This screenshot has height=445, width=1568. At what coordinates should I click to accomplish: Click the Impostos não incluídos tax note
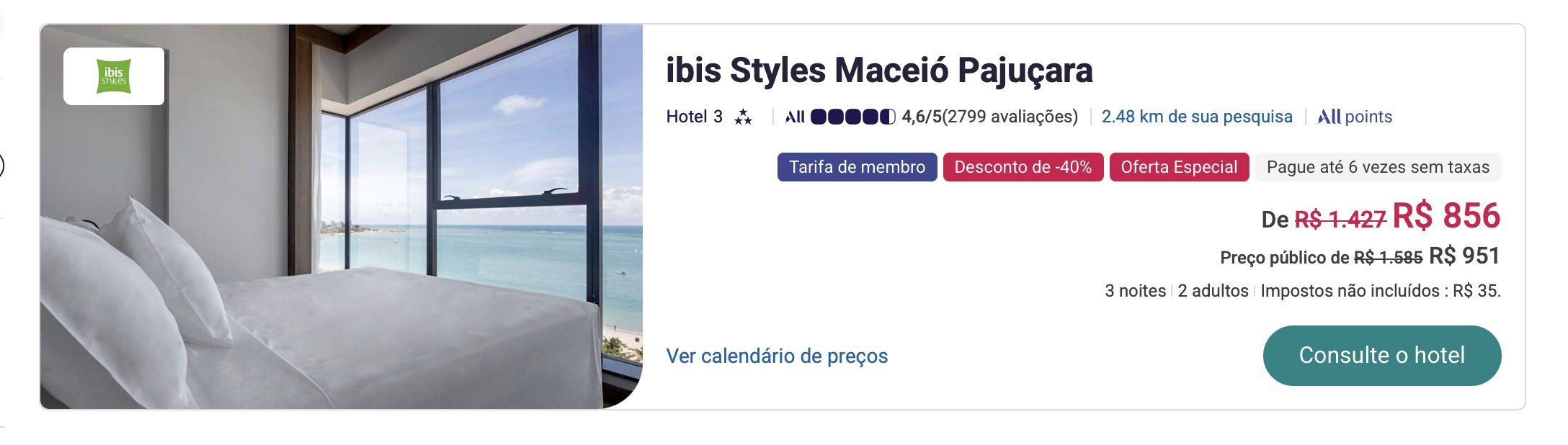tap(1380, 291)
